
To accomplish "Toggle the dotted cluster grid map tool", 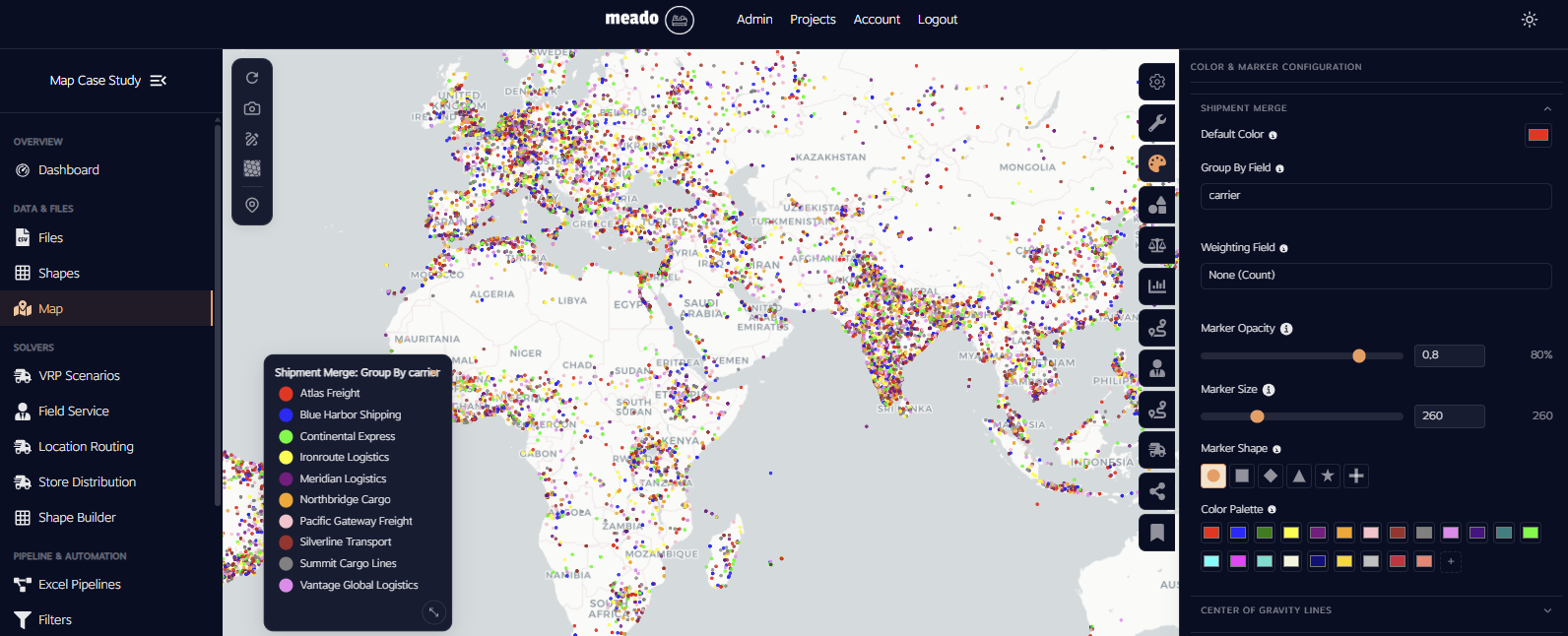I will coord(252,168).
